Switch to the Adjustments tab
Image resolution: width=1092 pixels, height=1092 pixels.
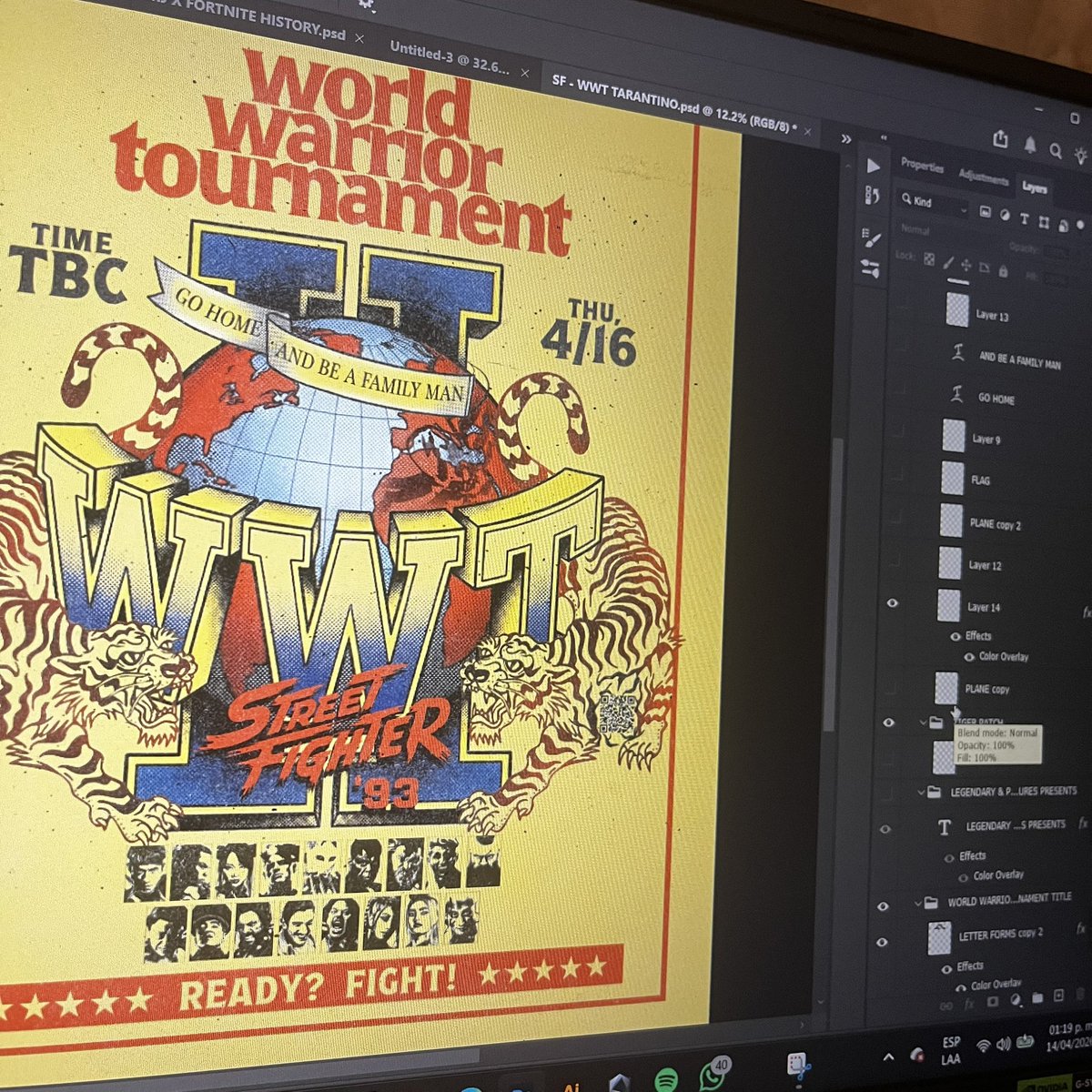(984, 177)
